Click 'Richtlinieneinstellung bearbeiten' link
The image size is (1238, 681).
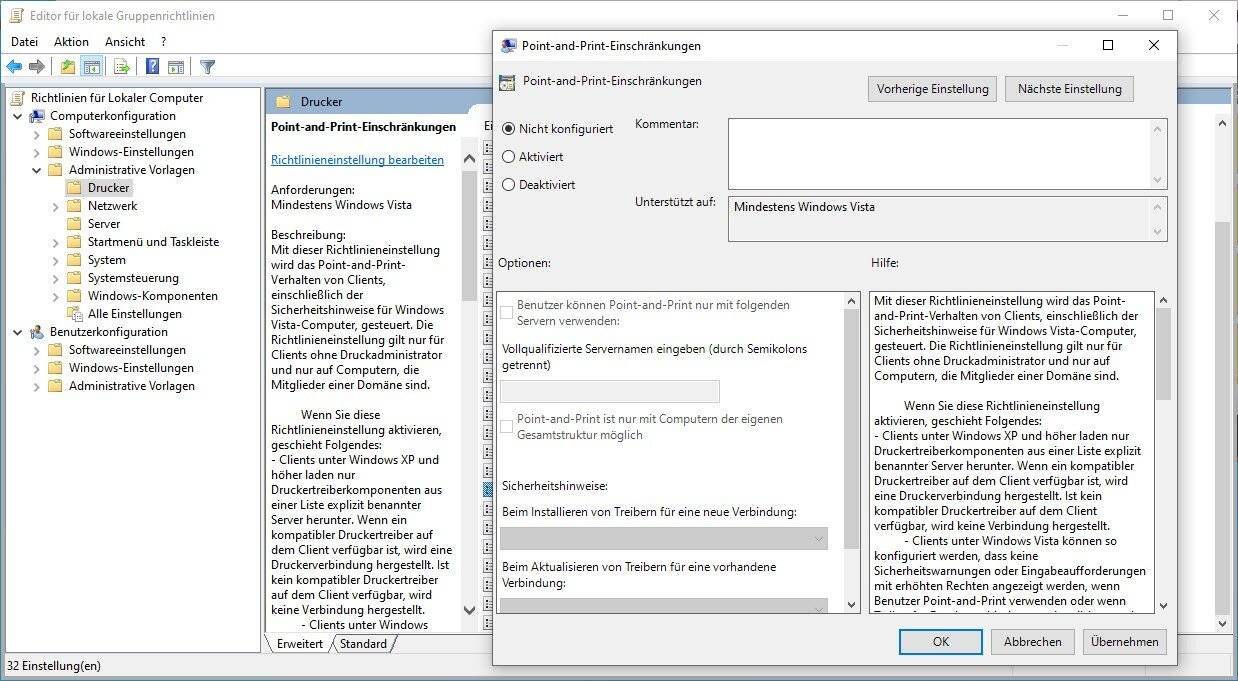(357, 160)
